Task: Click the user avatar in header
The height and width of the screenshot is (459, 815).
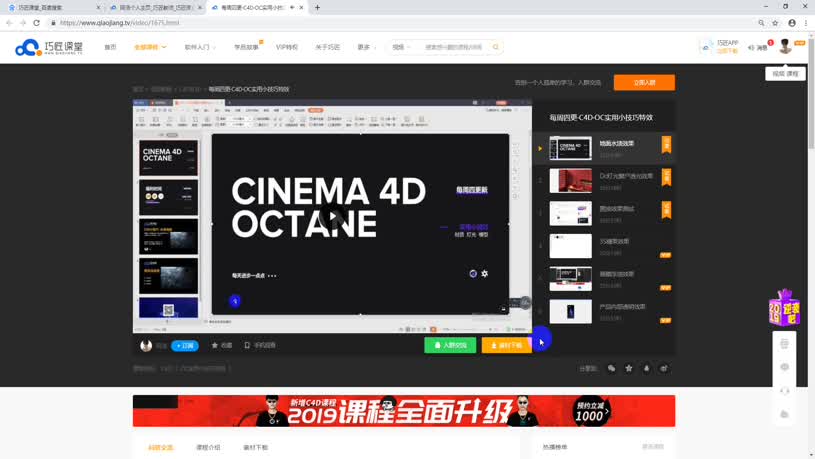Action: pos(785,46)
